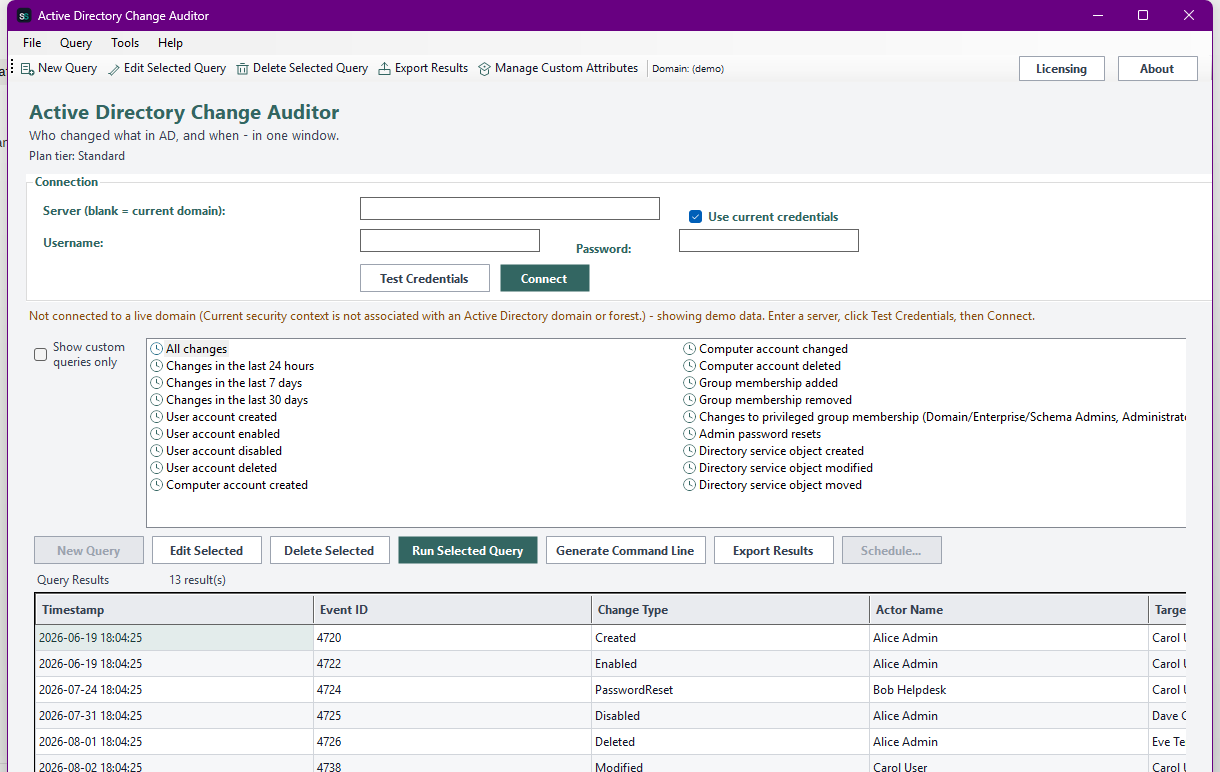The width and height of the screenshot is (1220, 772).
Task: Click the Delete Selected Query trash icon
Action: (x=244, y=69)
